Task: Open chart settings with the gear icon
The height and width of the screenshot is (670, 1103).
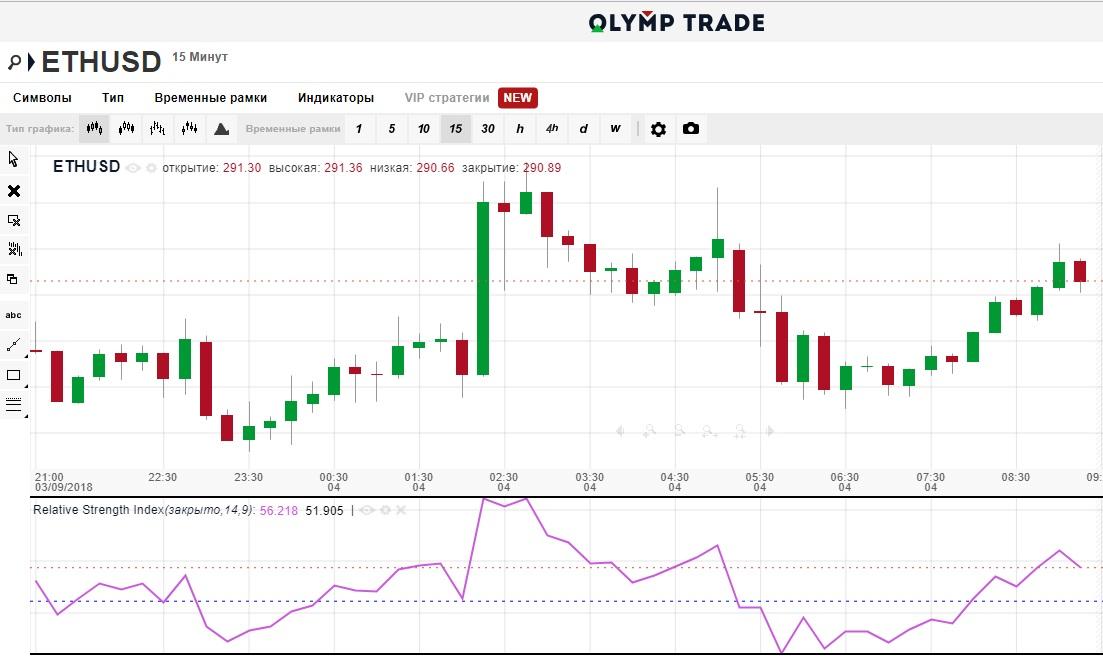Action: coord(658,129)
